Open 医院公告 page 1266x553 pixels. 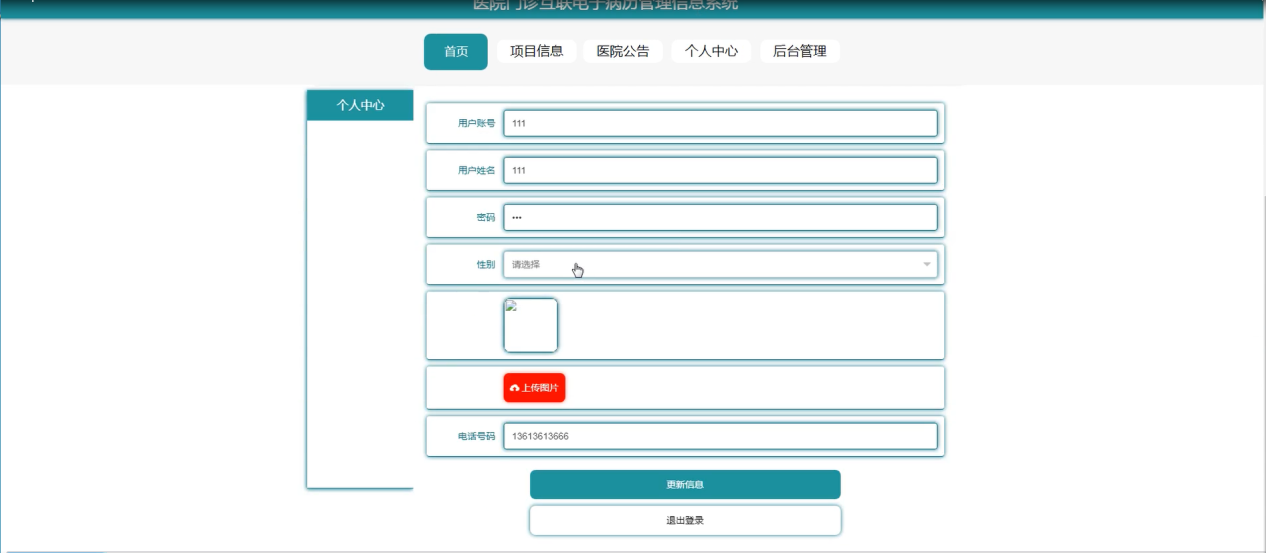(623, 52)
